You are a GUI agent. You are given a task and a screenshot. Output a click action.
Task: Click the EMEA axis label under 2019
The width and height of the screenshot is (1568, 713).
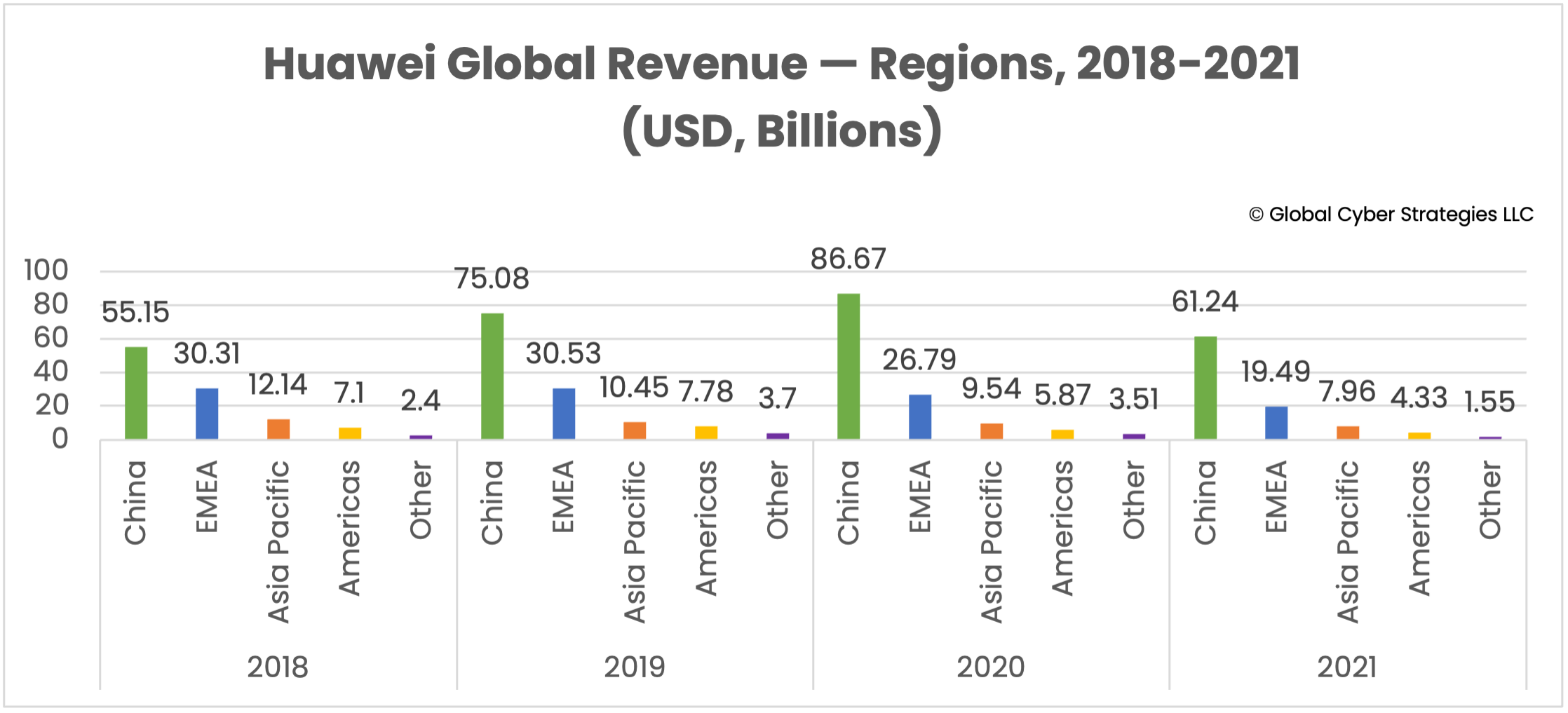[x=563, y=496]
